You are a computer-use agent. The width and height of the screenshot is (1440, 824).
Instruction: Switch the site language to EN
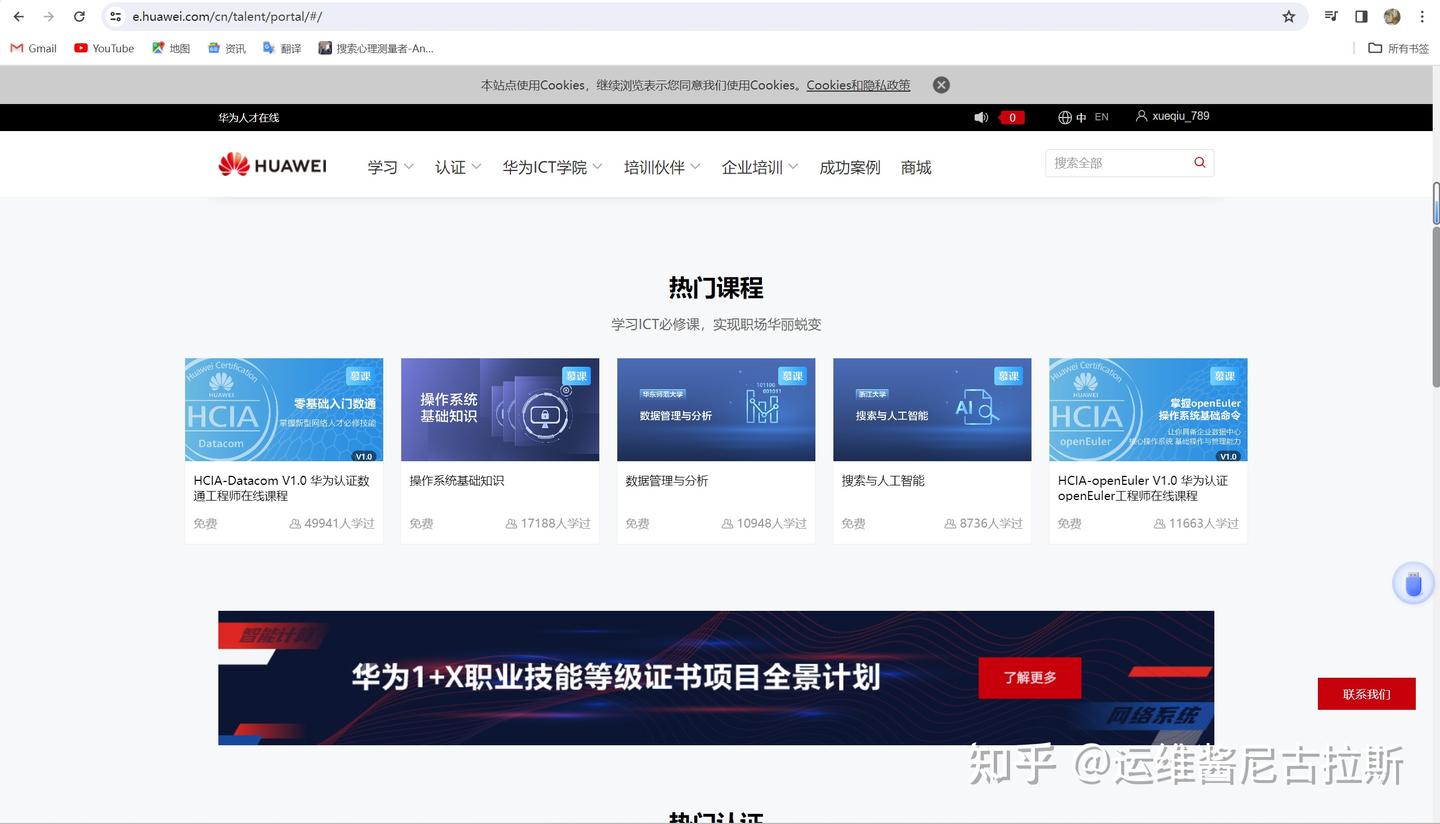click(x=1101, y=117)
